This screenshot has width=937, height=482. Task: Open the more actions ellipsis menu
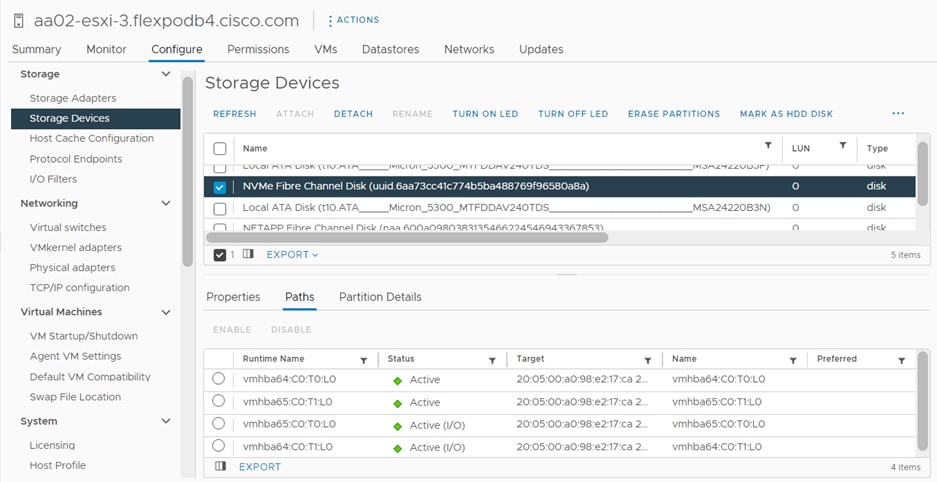pyautogui.click(x=898, y=113)
